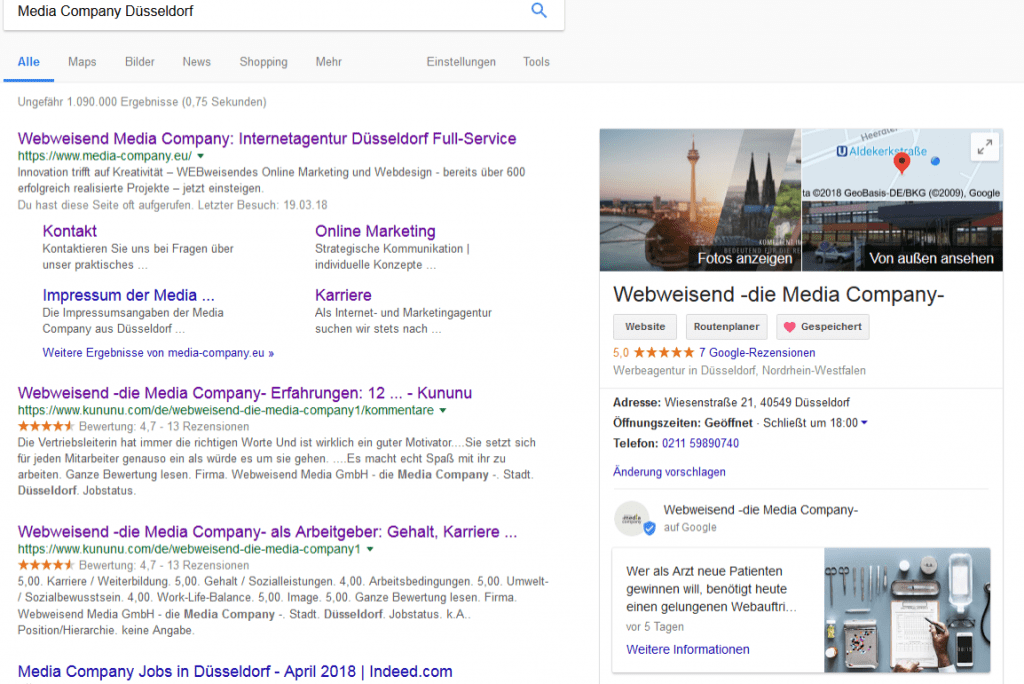
Task: Click the blue search magnifier icon
Action: (539, 10)
